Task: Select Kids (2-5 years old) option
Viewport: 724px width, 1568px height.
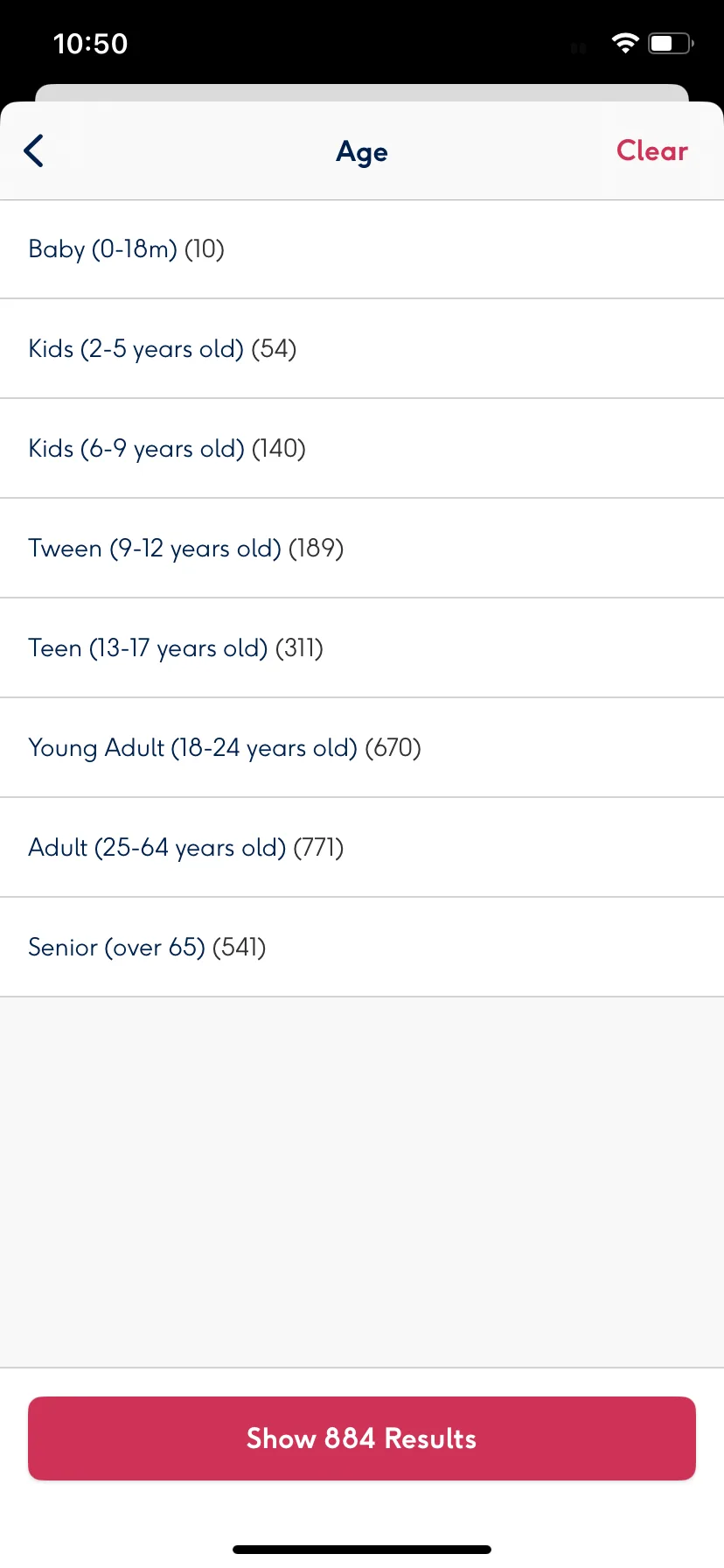Action: tap(362, 349)
